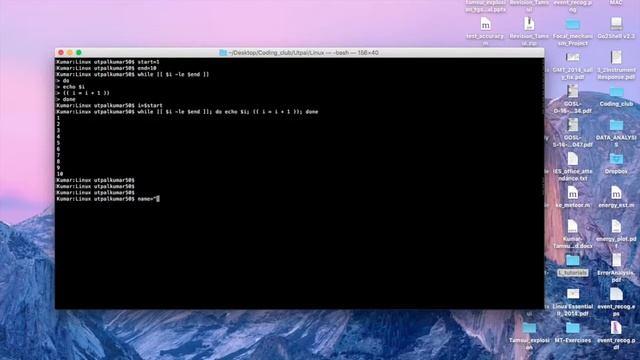This screenshot has width=640, height=360.
Task: Select the GOSL PDF ending in 047.pdf
Action: tap(573, 125)
